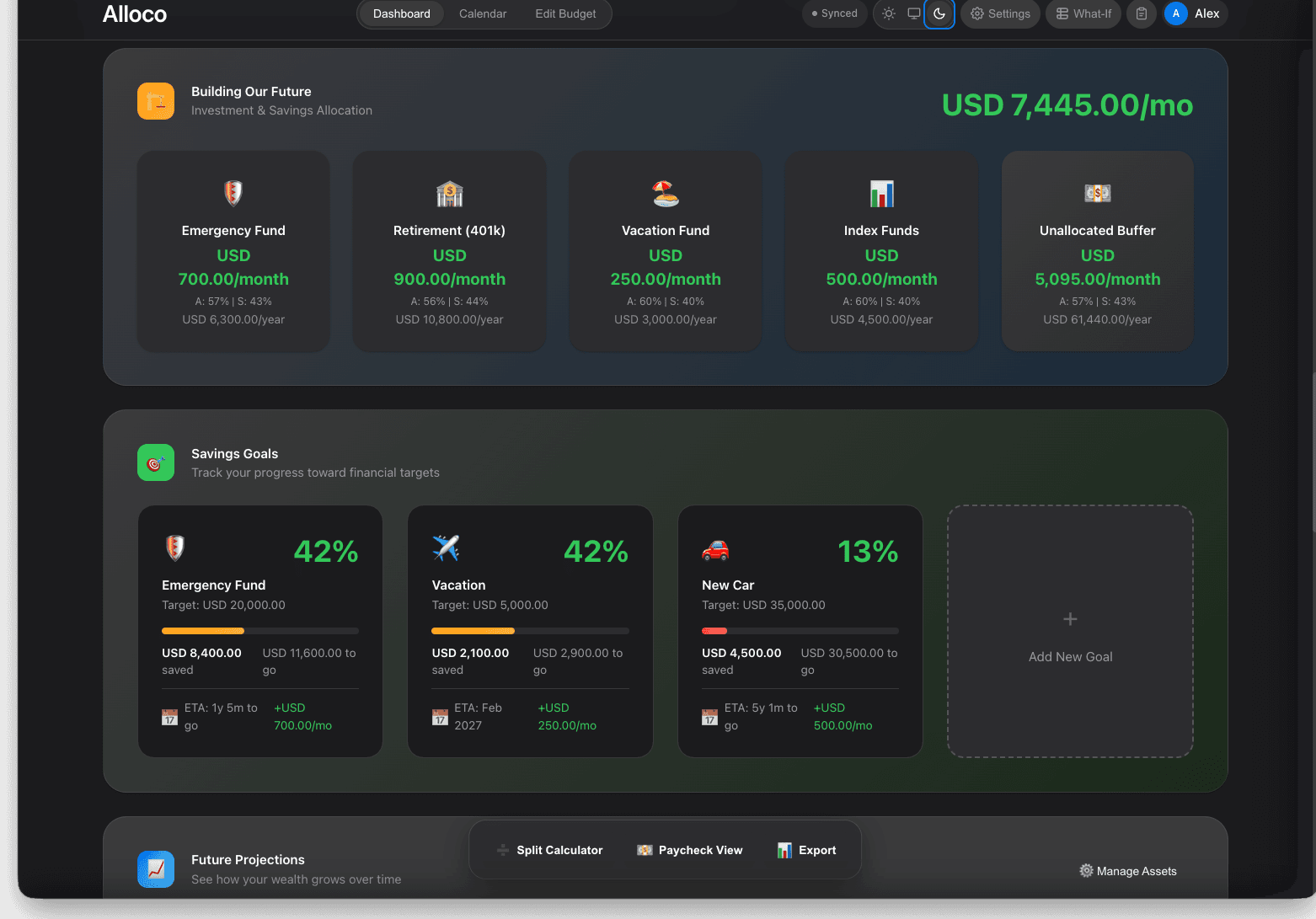The height and width of the screenshot is (919, 1316).
Task: Open What-If scenarios
Action: (1083, 13)
